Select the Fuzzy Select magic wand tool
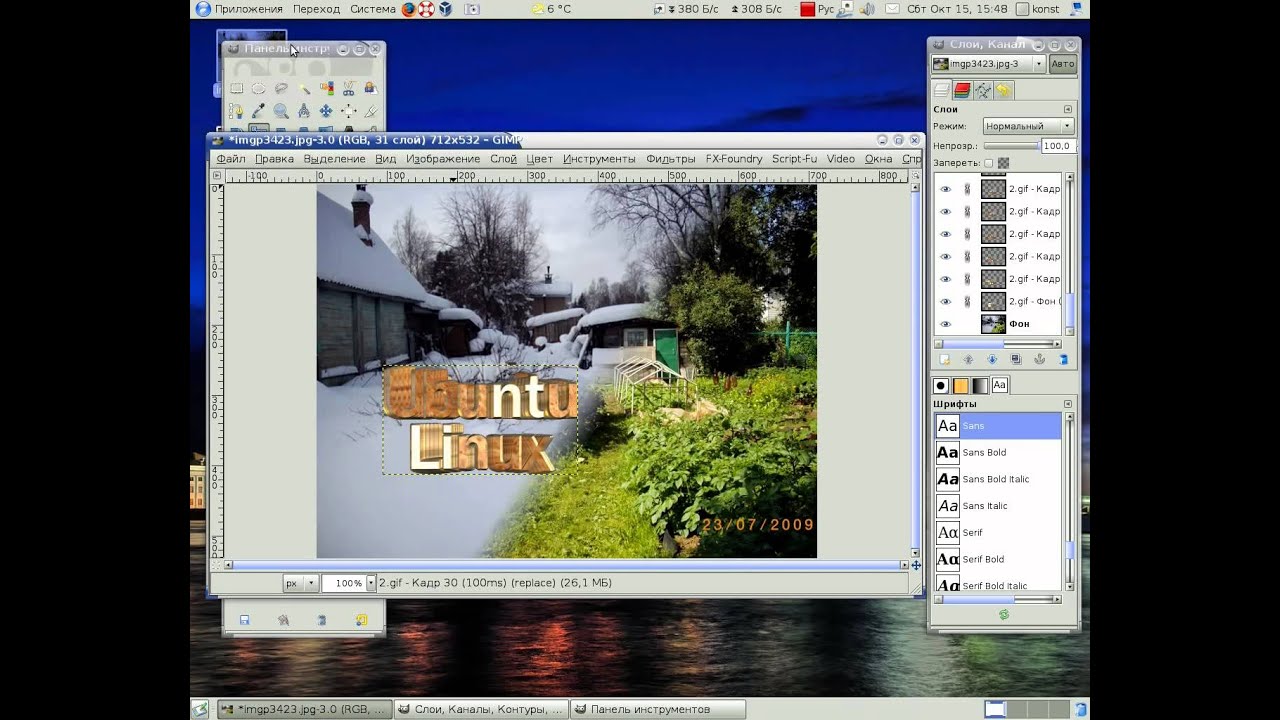The height and width of the screenshot is (720, 1280). [304, 88]
